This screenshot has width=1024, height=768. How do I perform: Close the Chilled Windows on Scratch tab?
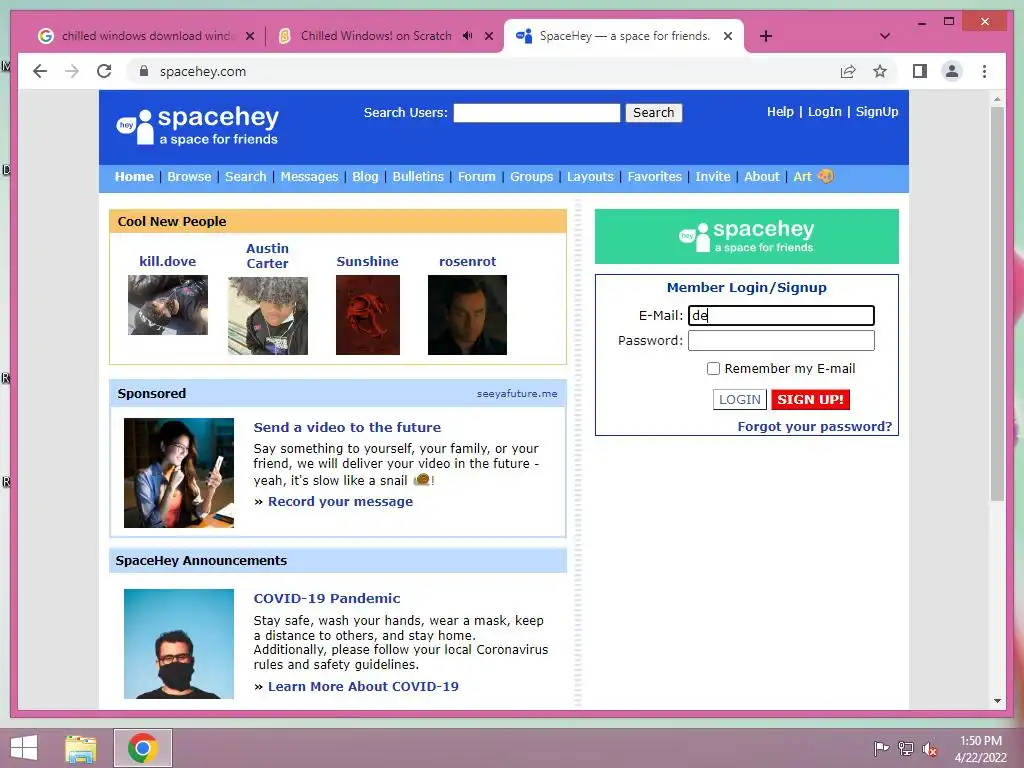489,36
